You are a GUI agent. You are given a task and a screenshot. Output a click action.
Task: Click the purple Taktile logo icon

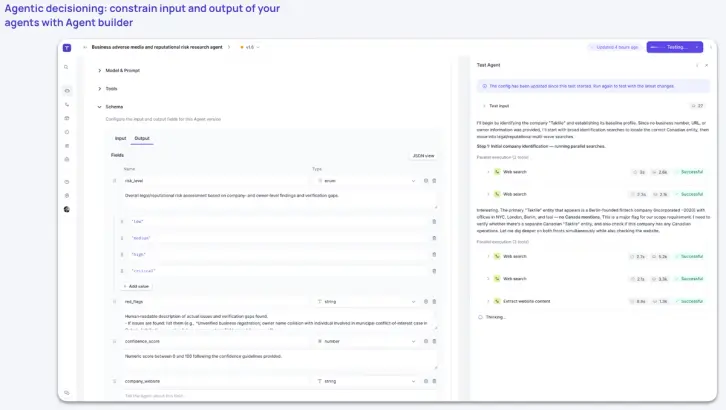click(x=67, y=48)
